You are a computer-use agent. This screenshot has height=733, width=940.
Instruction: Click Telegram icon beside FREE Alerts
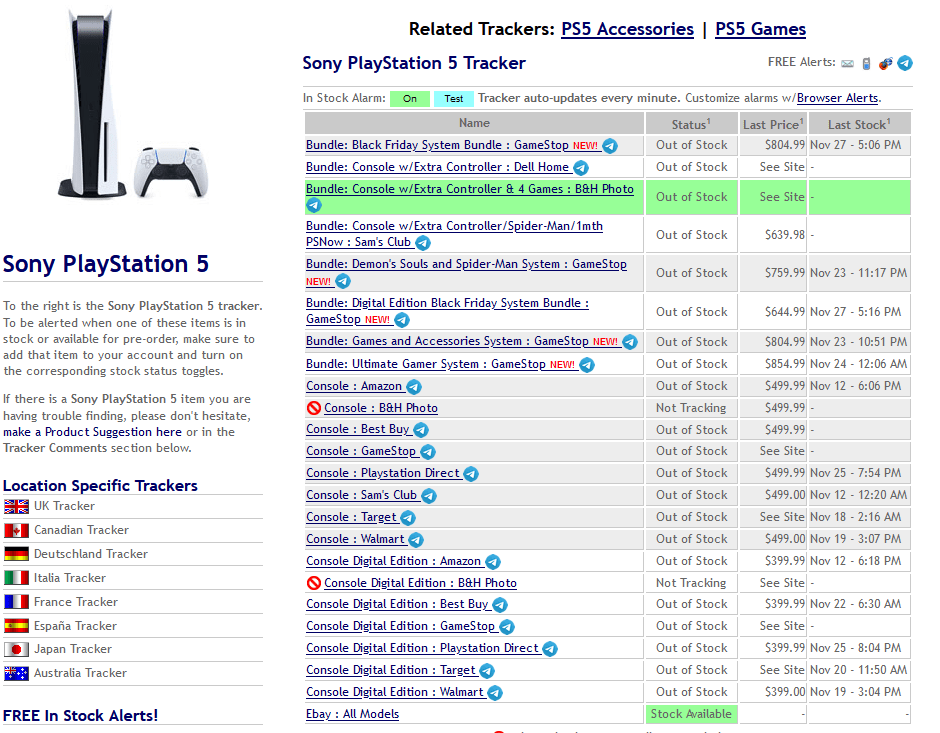[x=905, y=63]
